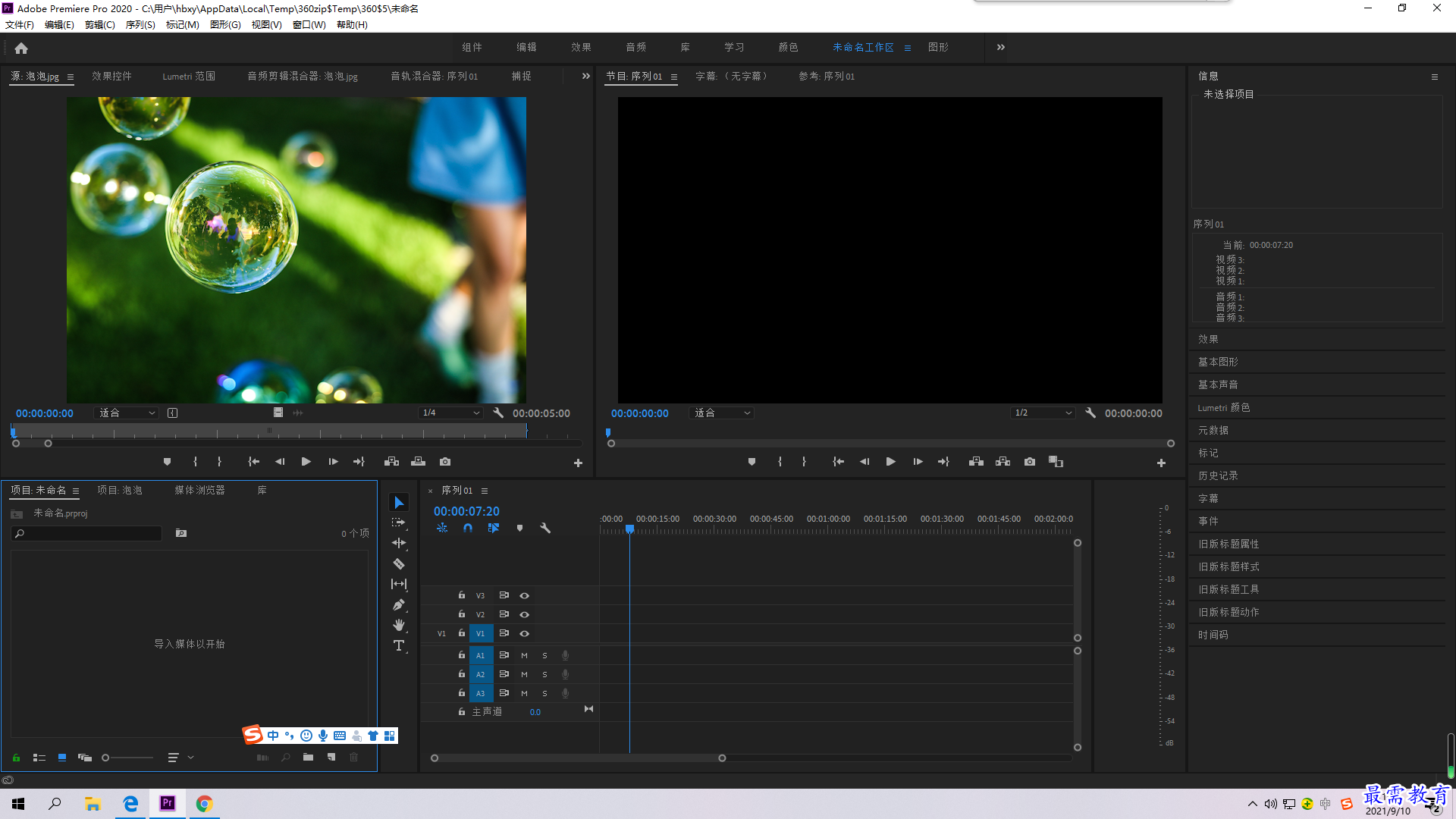Click New Bin folder icon in Project panel
1456x819 pixels.
pos(308,757)
